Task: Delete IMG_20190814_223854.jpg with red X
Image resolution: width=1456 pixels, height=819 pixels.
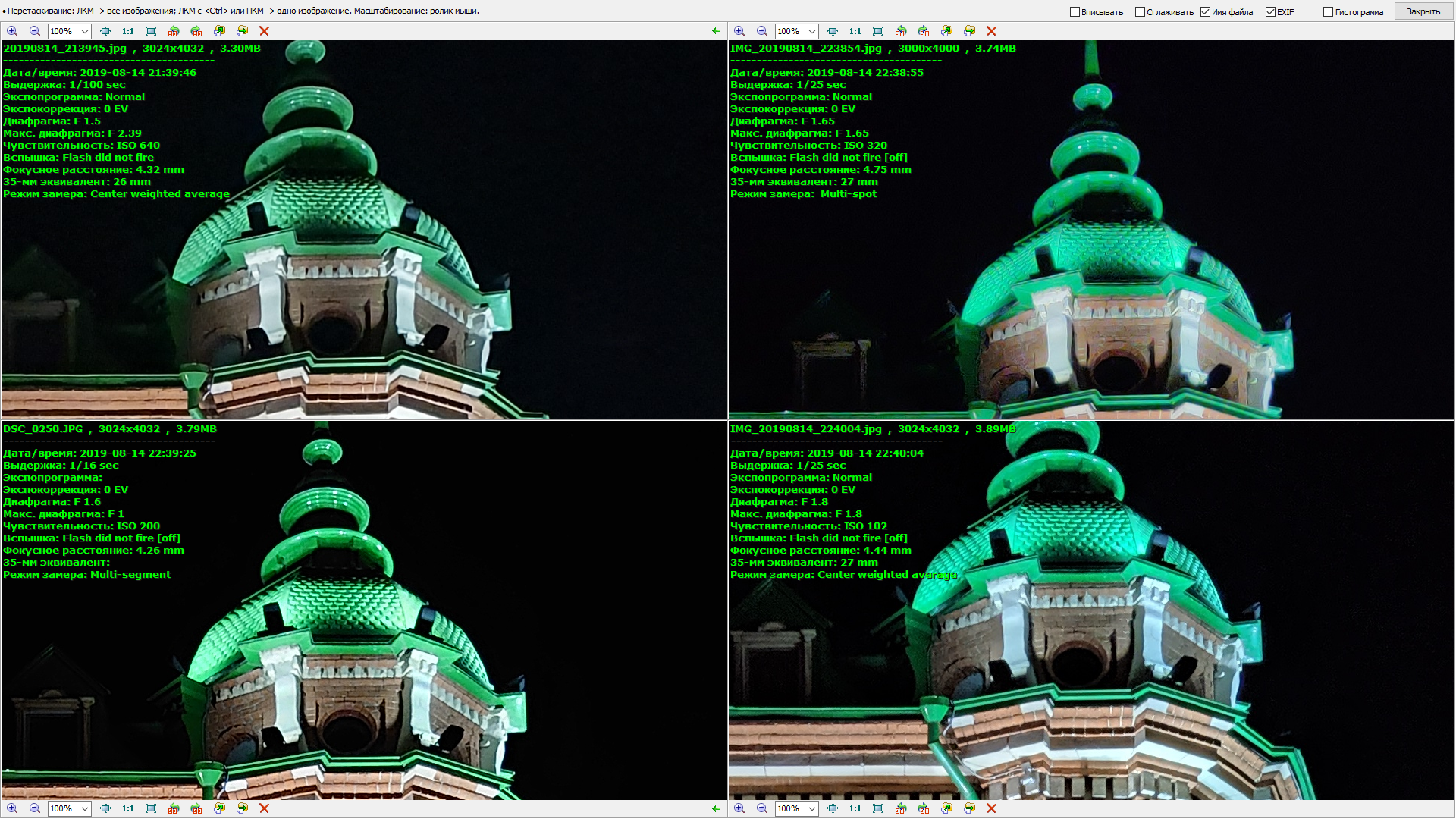Action: click(991, 31)
